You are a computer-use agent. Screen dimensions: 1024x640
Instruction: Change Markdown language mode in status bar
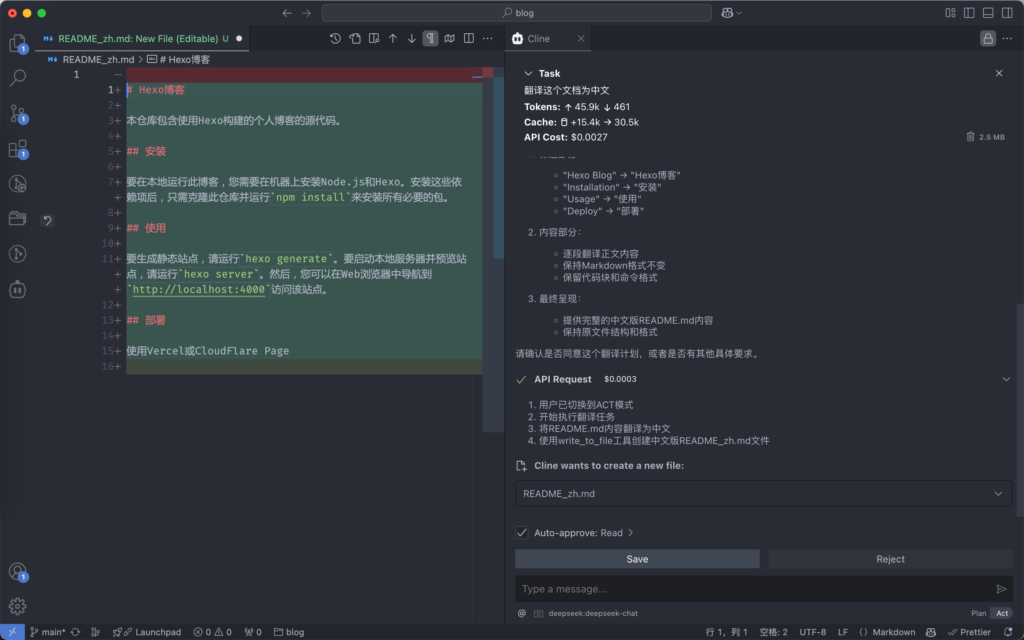point(893,632)
